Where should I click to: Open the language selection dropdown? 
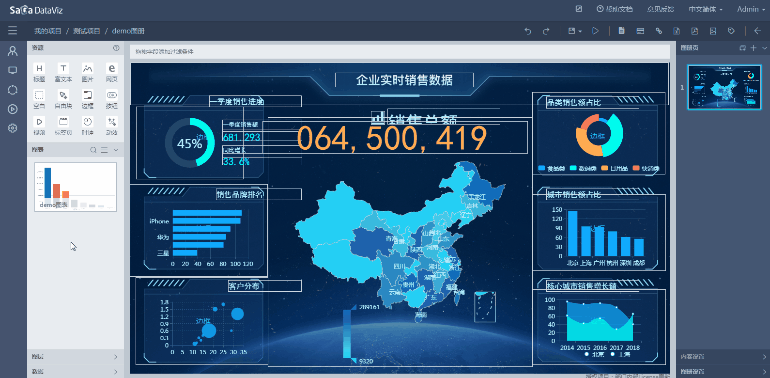pos(705,9)
